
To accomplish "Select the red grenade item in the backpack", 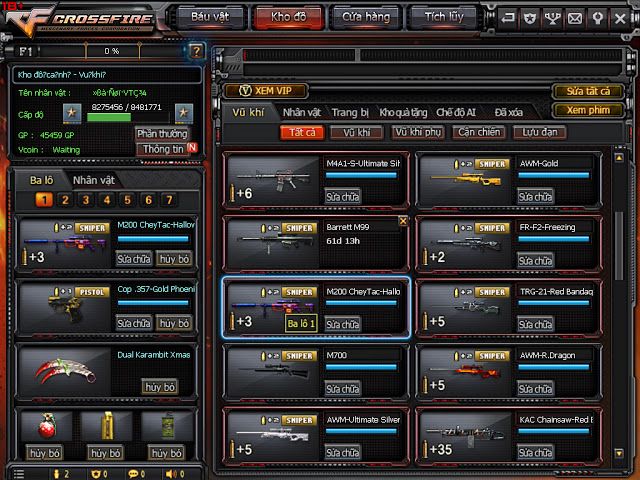I will tap(46, 427).
